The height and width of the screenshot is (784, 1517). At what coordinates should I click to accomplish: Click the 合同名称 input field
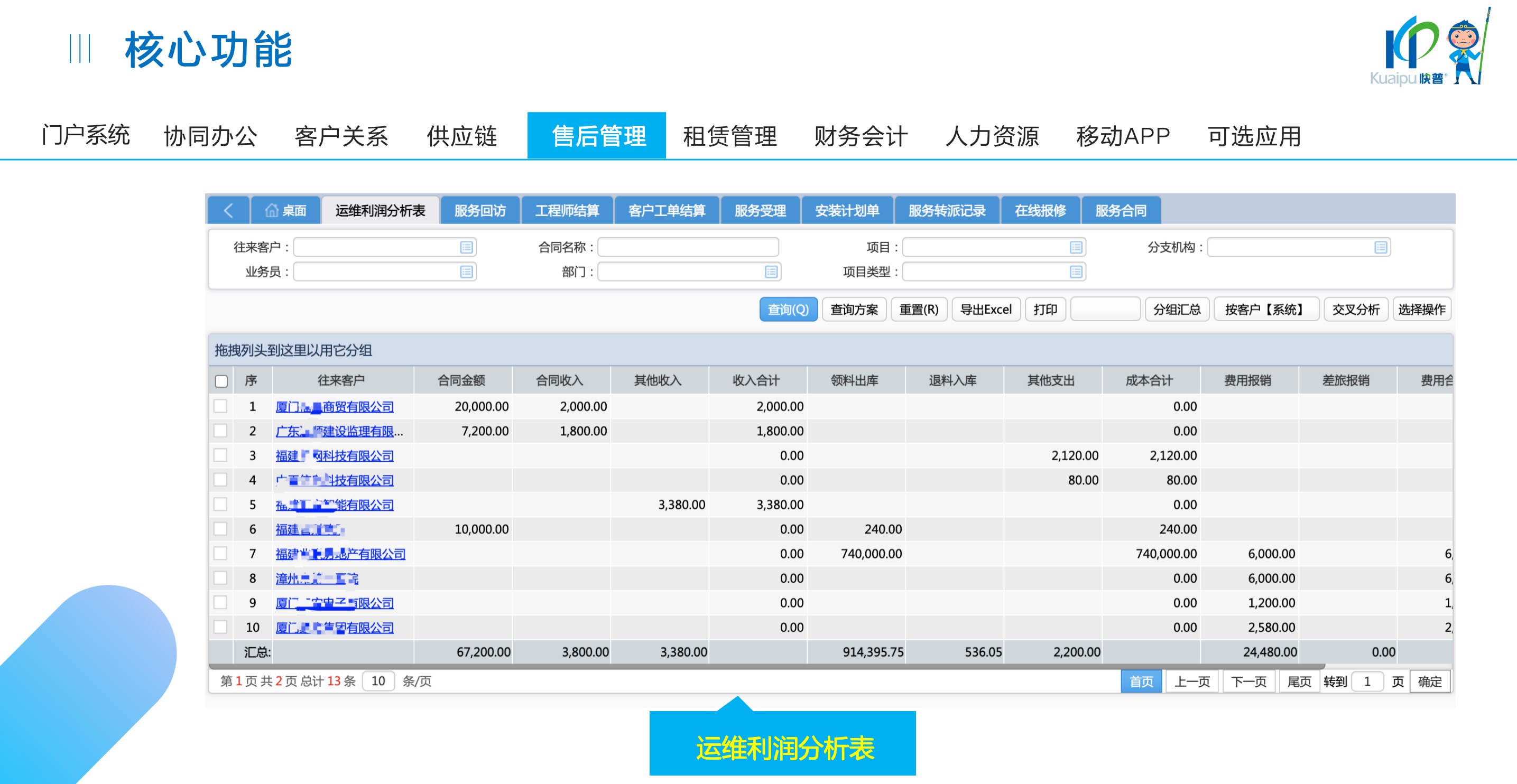click(x=687, y=247)
